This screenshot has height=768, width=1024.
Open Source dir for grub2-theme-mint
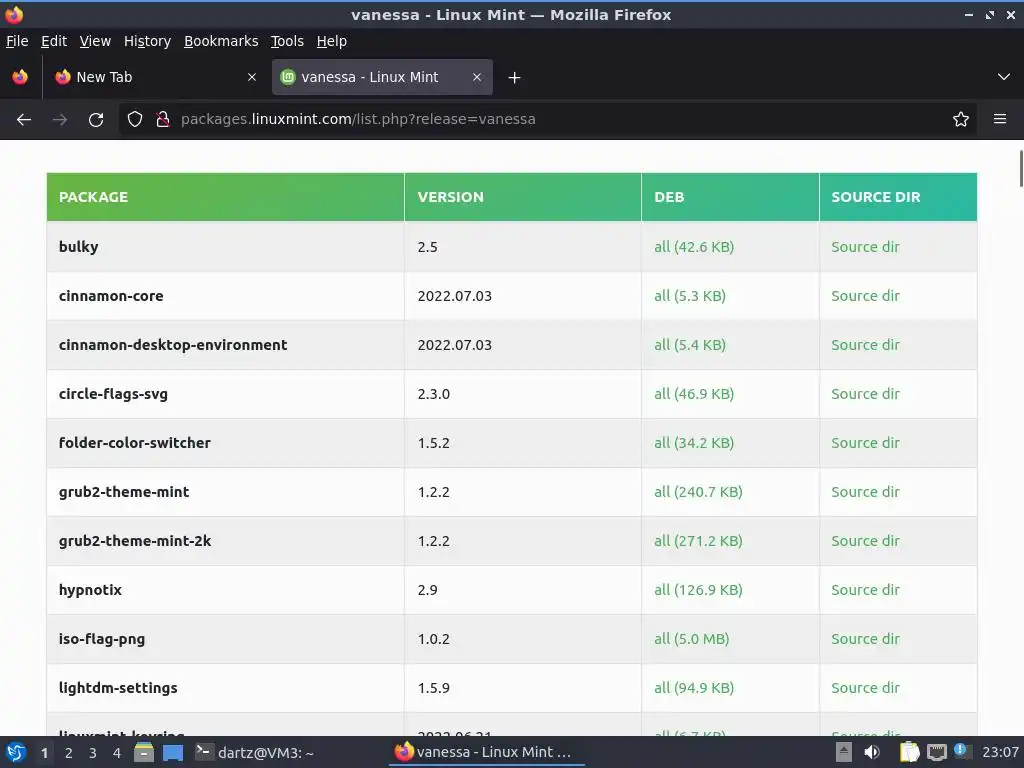865,492
